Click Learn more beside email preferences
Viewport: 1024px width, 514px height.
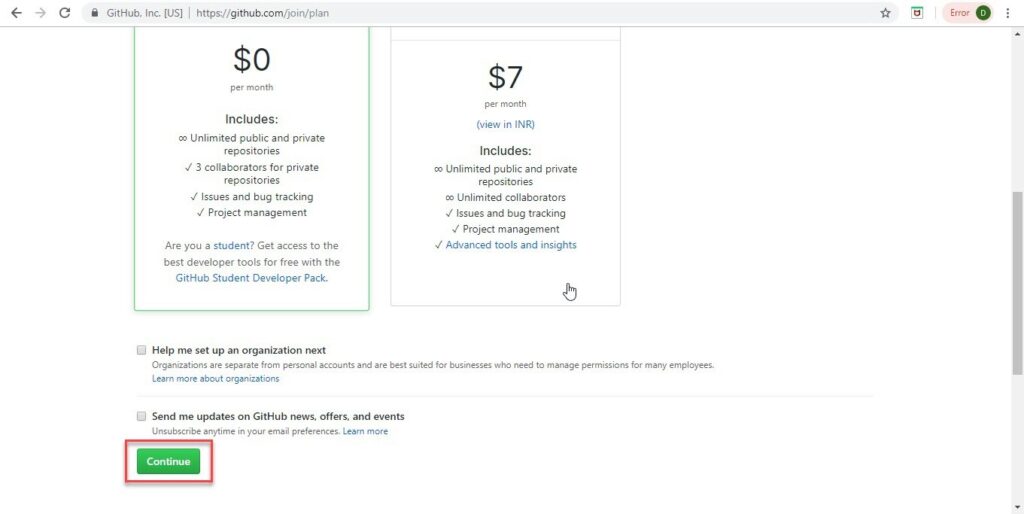pyautogui.click(x=365, y=431)
